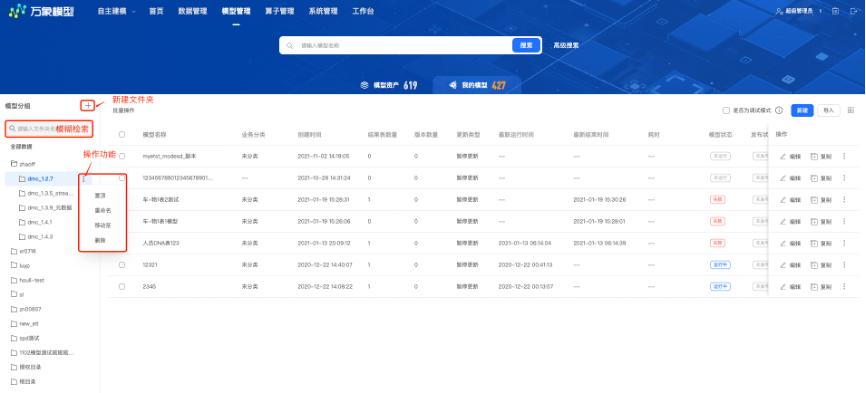Open the more-options dots for the 12321 row
Image resolution: width=866 pixels, height=393 pixels.
click(844, 265)
